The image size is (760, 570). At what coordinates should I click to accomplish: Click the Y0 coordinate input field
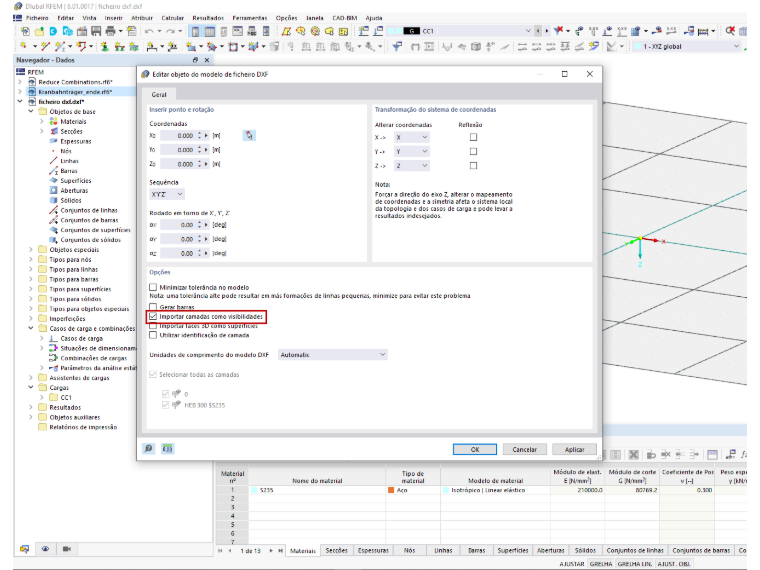pyautogui.click(x=178, y=150)
